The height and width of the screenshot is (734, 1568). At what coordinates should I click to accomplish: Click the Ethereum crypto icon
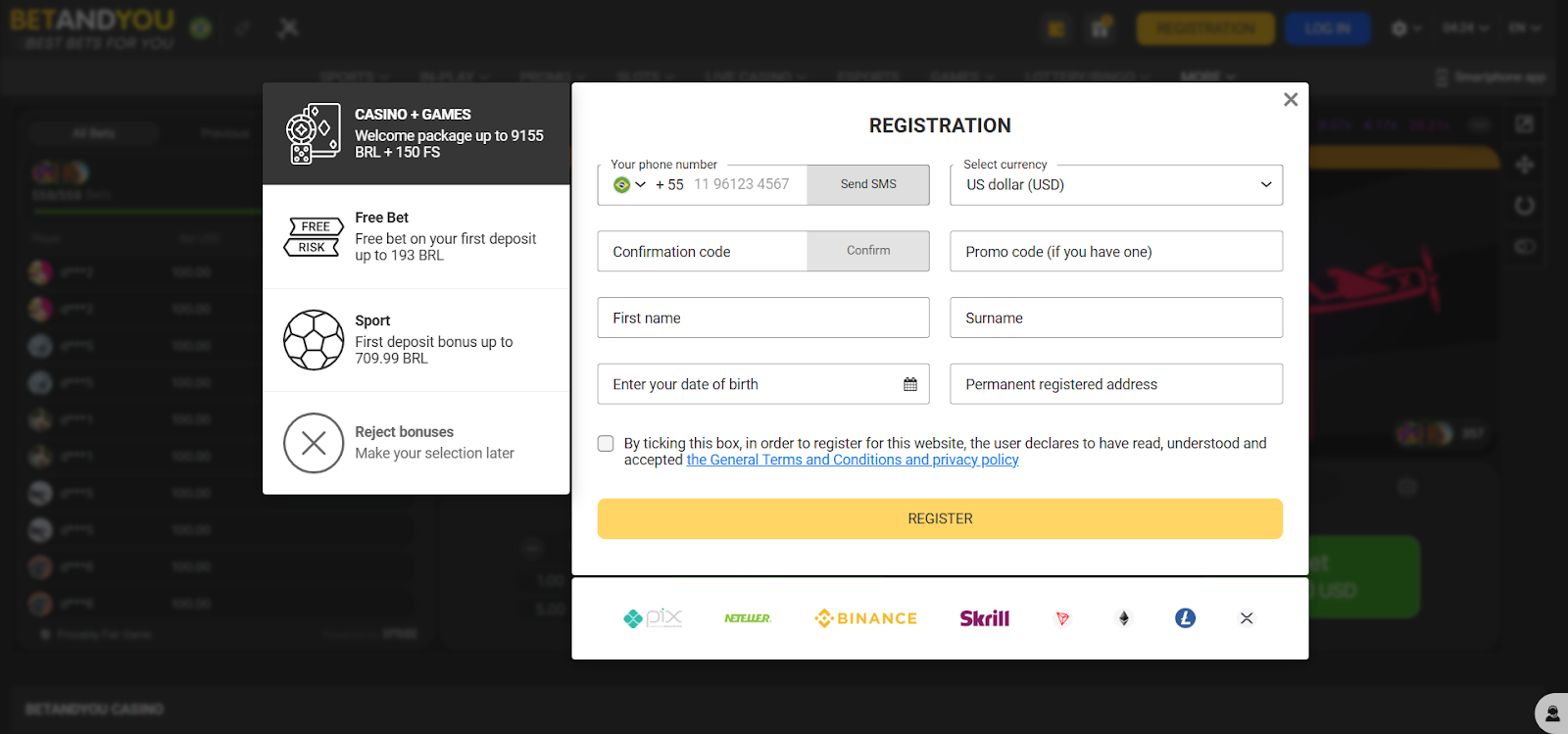(x=1124, y=618)
